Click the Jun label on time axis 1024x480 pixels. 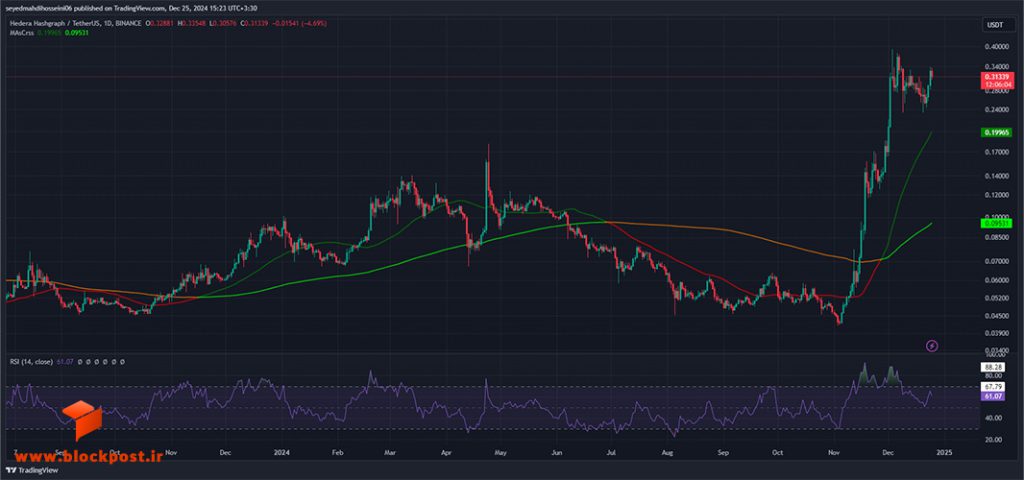tap(556, 452)
